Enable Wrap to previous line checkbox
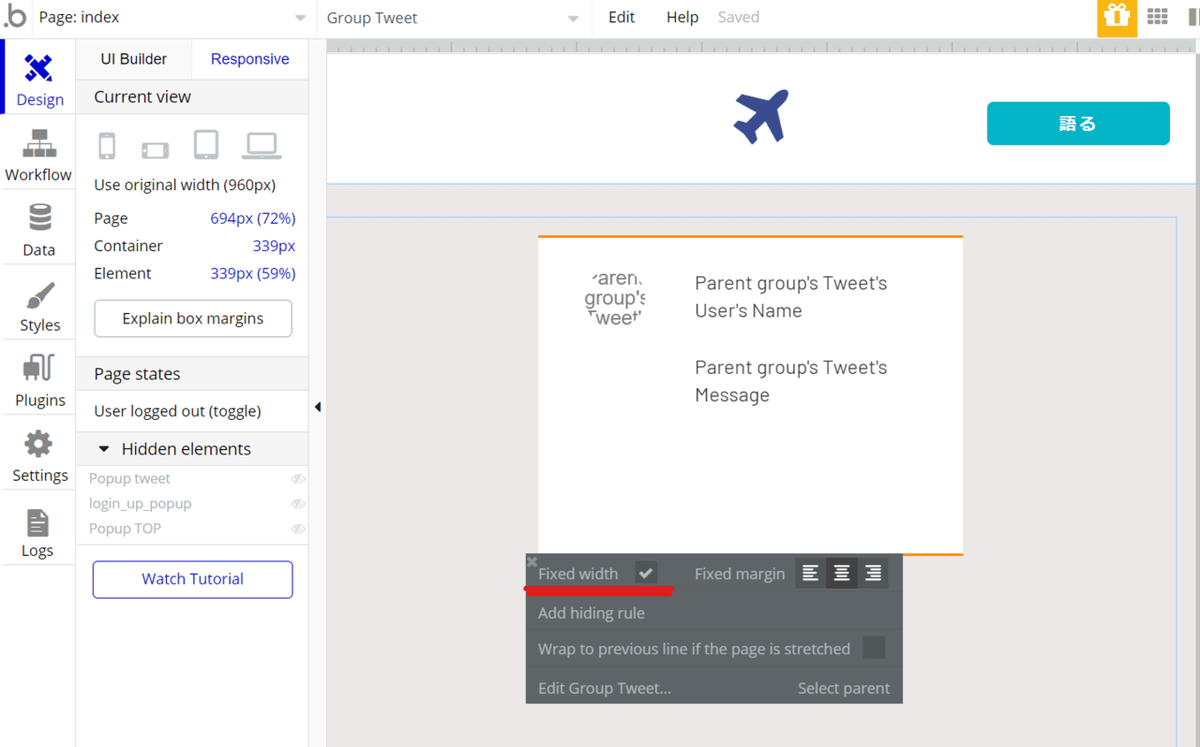The image size is (1200, 747). (x=874, y=648)
